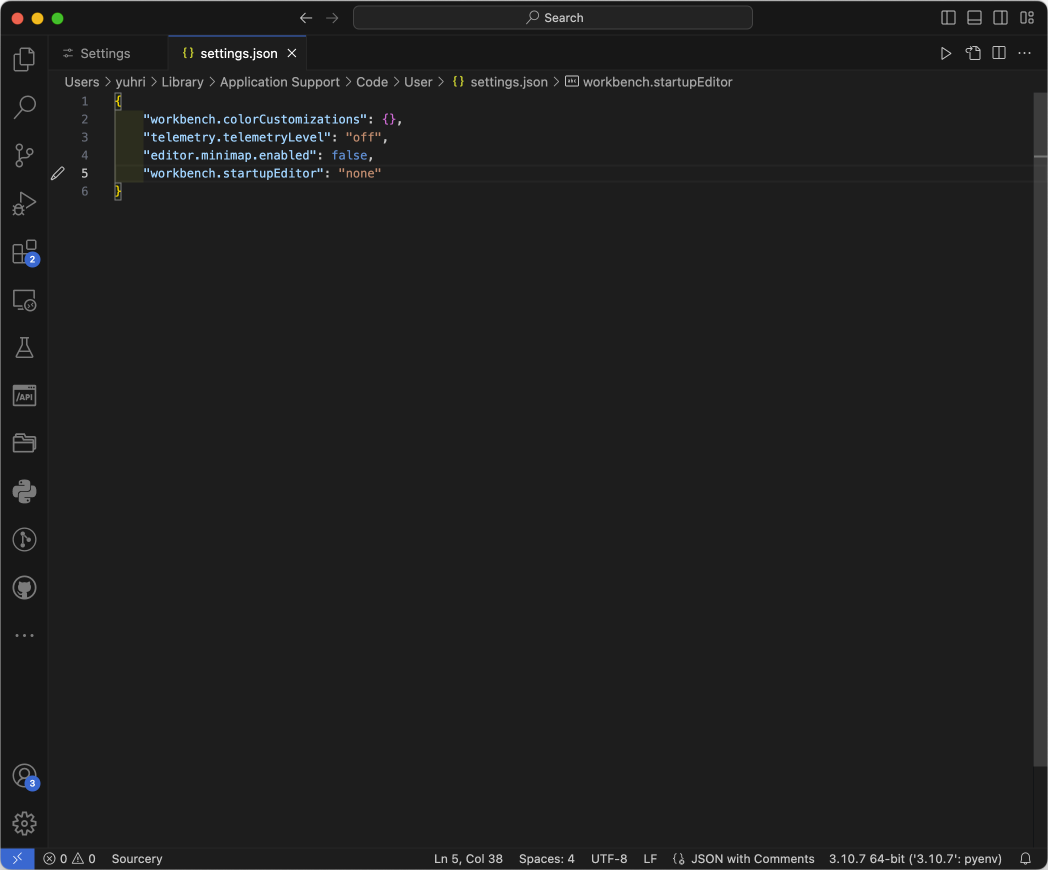Screen dimensions: 1048x870
Task: Open the Explorer view
Action: (24, 59)
